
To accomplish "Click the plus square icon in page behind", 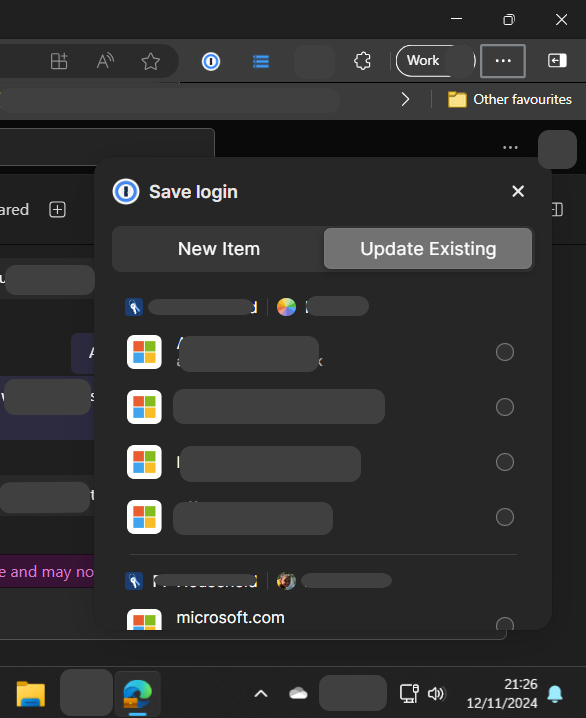I will (57, 210).
